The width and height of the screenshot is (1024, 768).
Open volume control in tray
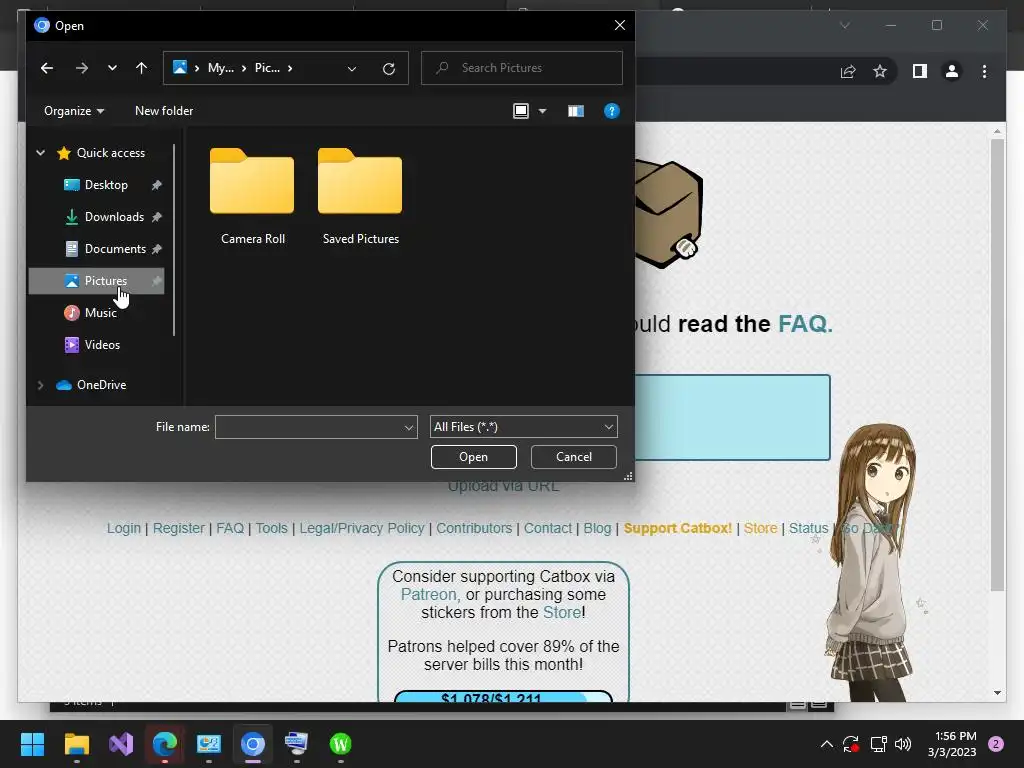coord(903,744)
